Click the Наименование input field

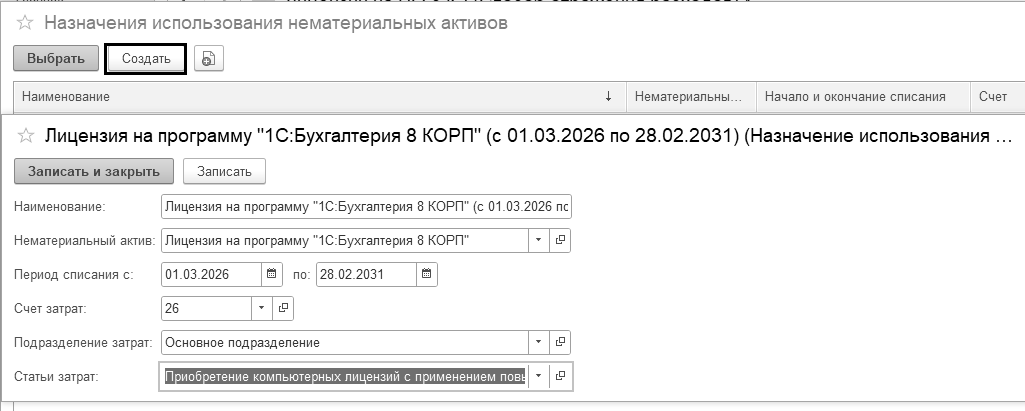click(366, 206)
